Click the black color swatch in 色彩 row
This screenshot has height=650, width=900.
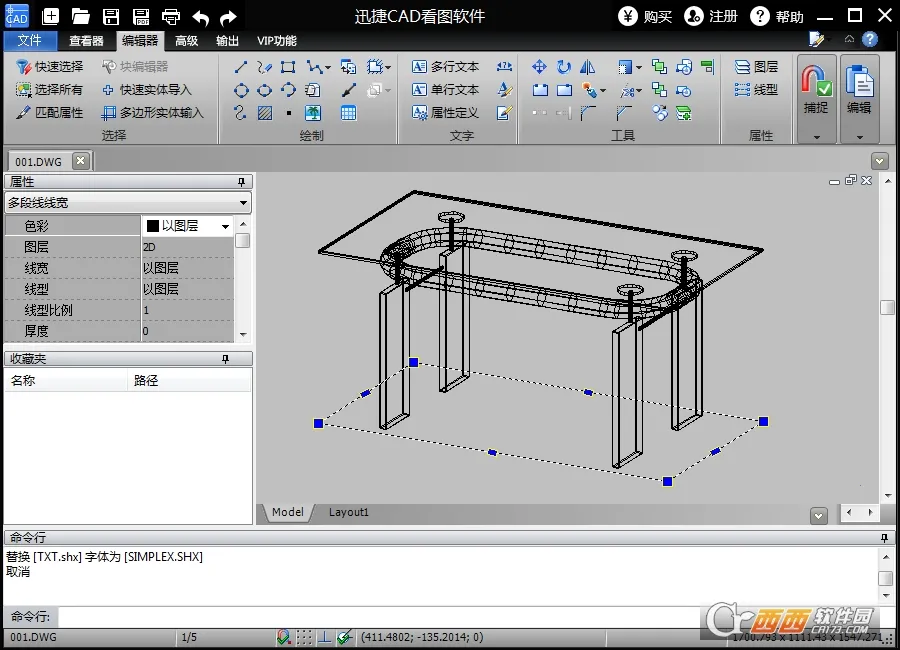(x=153, y=226)
